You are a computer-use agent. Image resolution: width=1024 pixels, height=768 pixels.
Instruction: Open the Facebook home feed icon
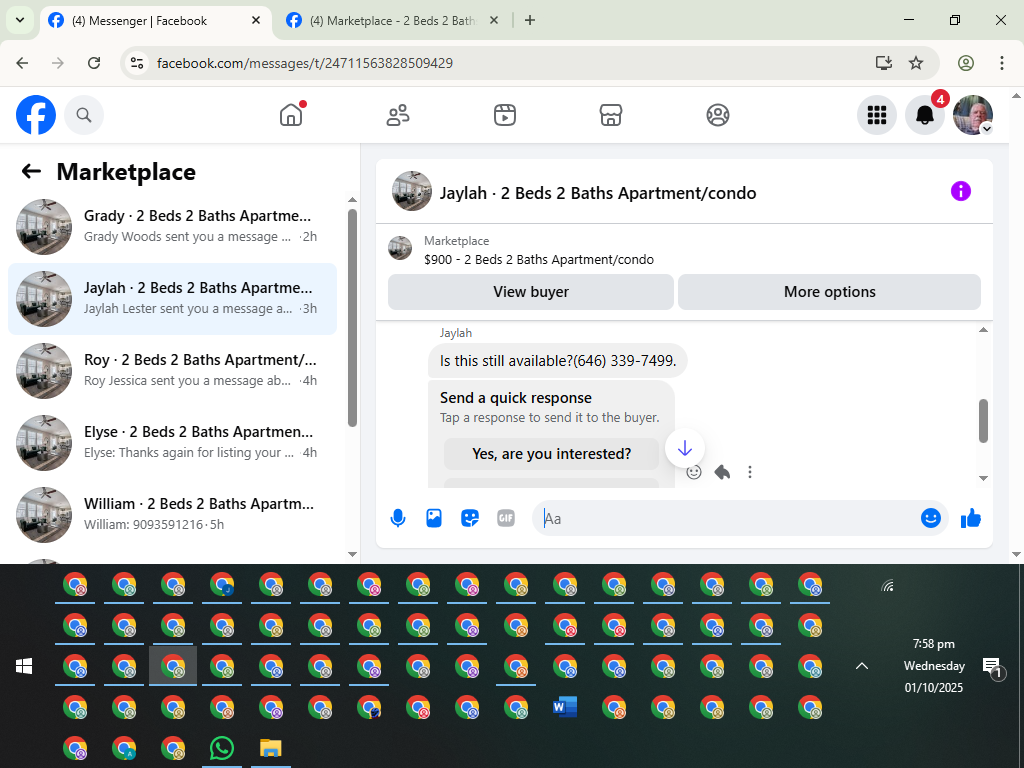click(291, 115)
